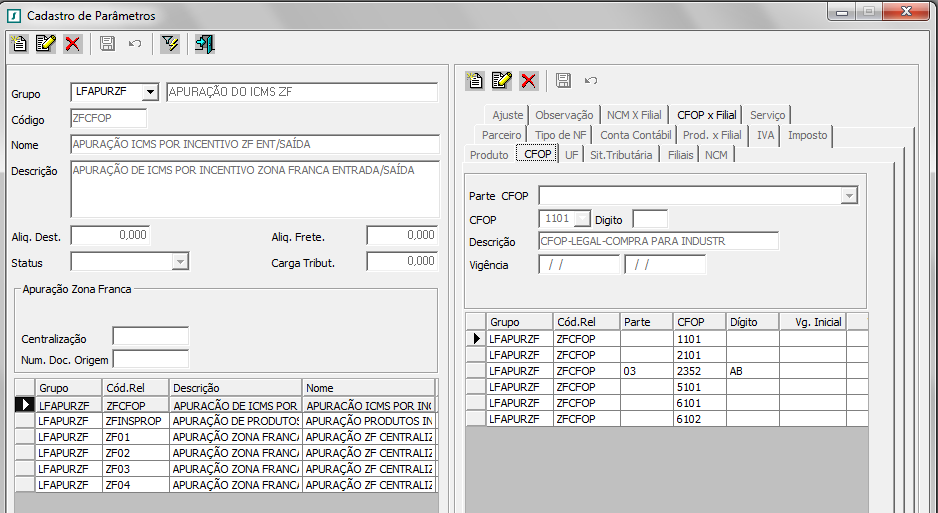Click the New record icon in main toolbar
938x513 pixels.
pyautogui.click(x=19, y=43)
